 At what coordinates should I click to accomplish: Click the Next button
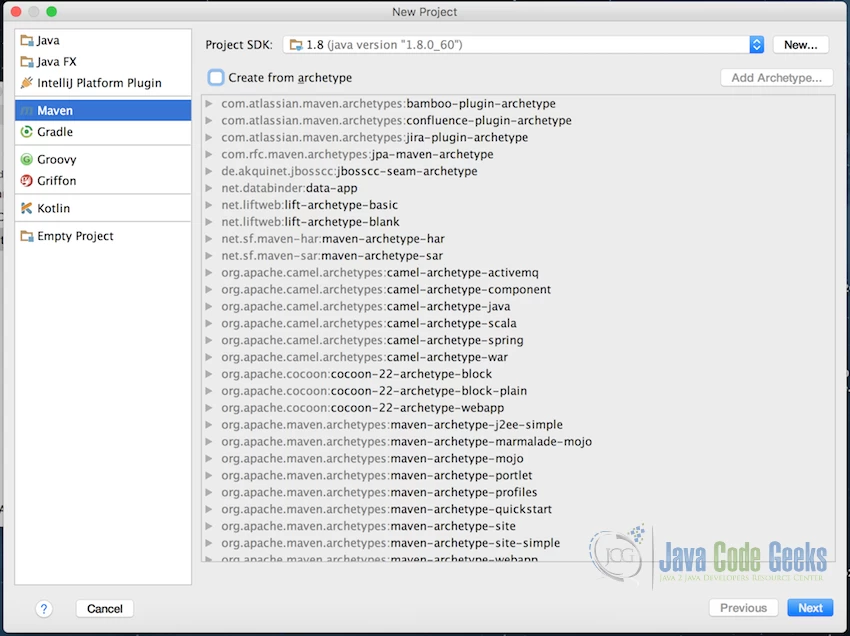(810, 608)
